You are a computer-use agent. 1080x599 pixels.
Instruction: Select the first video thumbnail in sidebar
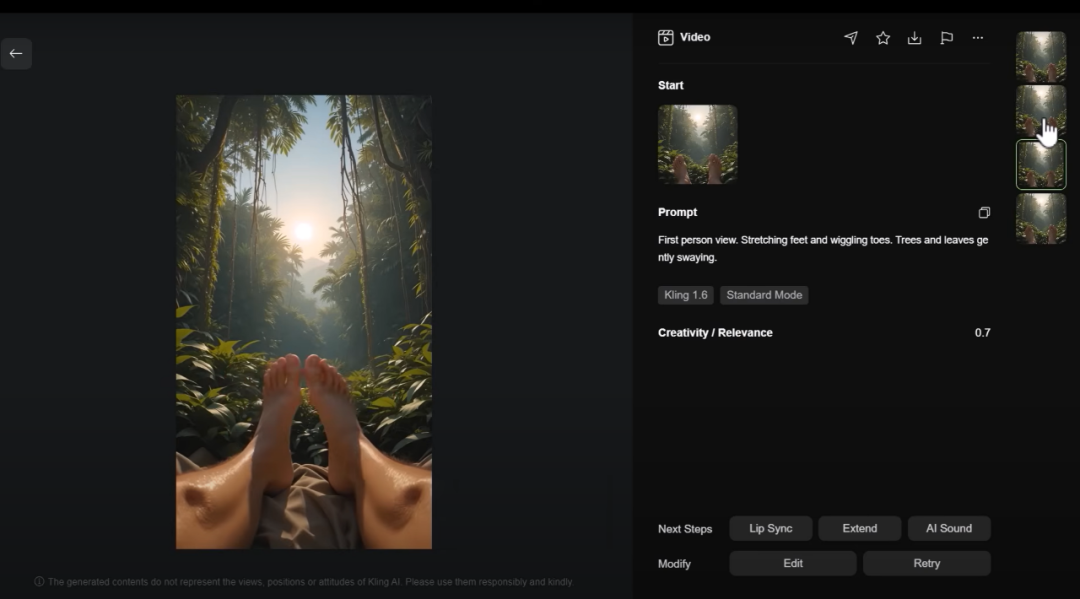[1041, 56]
